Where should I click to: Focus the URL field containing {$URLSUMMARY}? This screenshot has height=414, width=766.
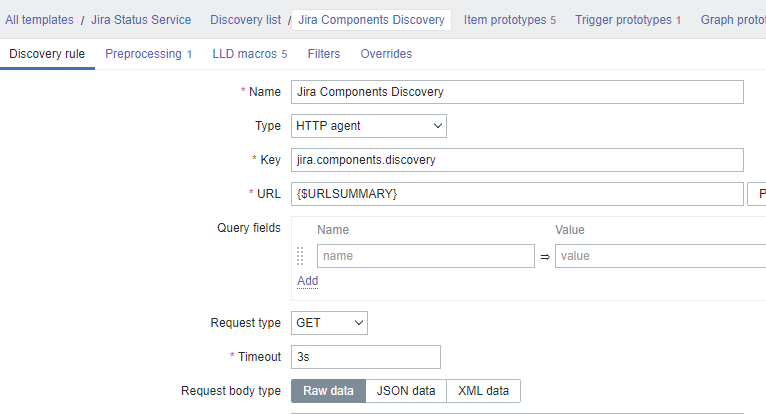[517, 193]
